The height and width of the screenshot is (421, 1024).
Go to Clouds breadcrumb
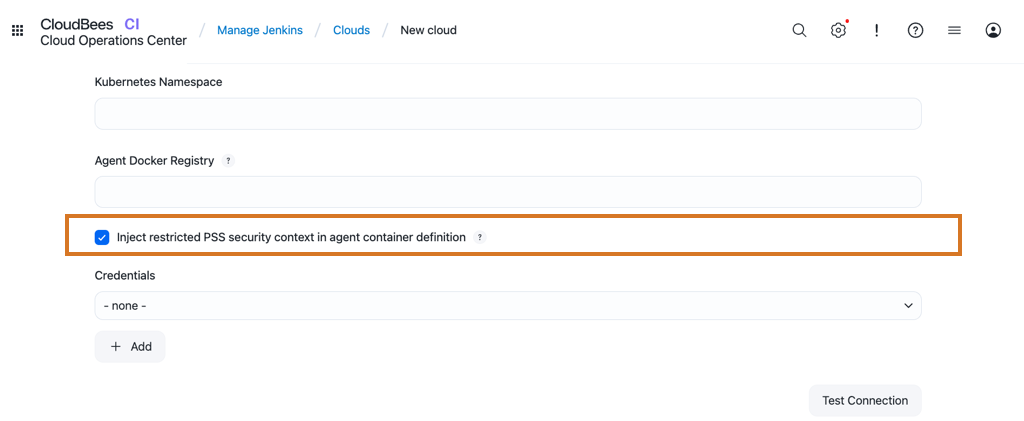tap(351, 31)
